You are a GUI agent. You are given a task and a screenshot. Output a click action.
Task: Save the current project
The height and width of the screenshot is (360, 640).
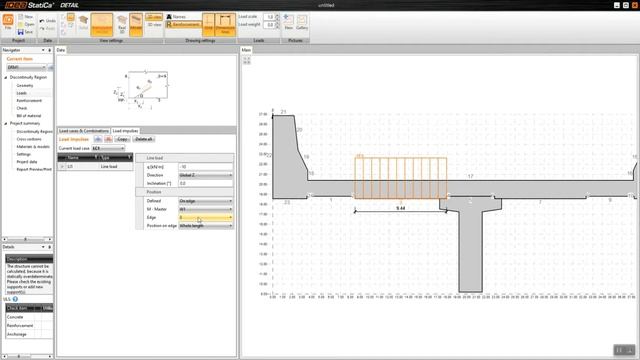click(x=25, y=32)
